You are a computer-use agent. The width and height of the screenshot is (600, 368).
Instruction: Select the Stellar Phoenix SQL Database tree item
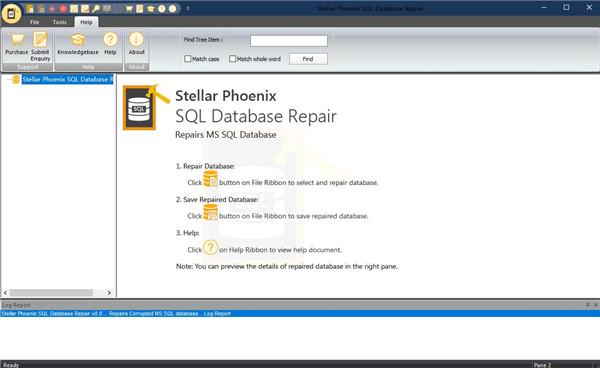click(x=68, y=80)
